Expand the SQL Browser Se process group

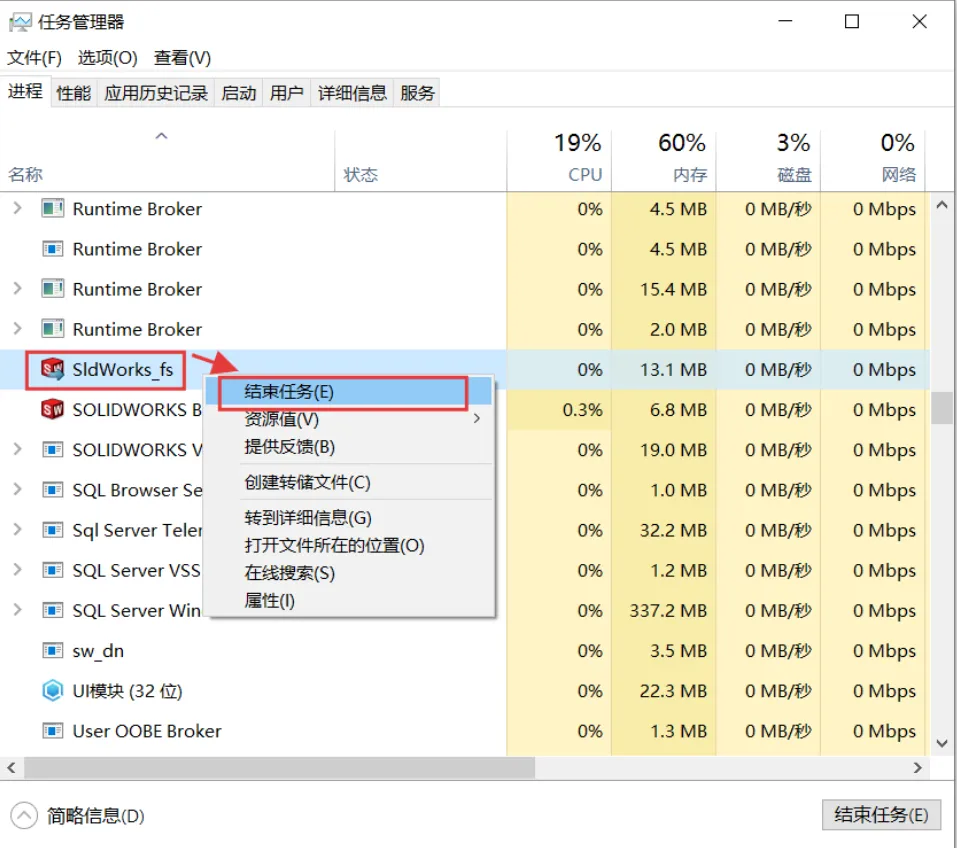18,490
